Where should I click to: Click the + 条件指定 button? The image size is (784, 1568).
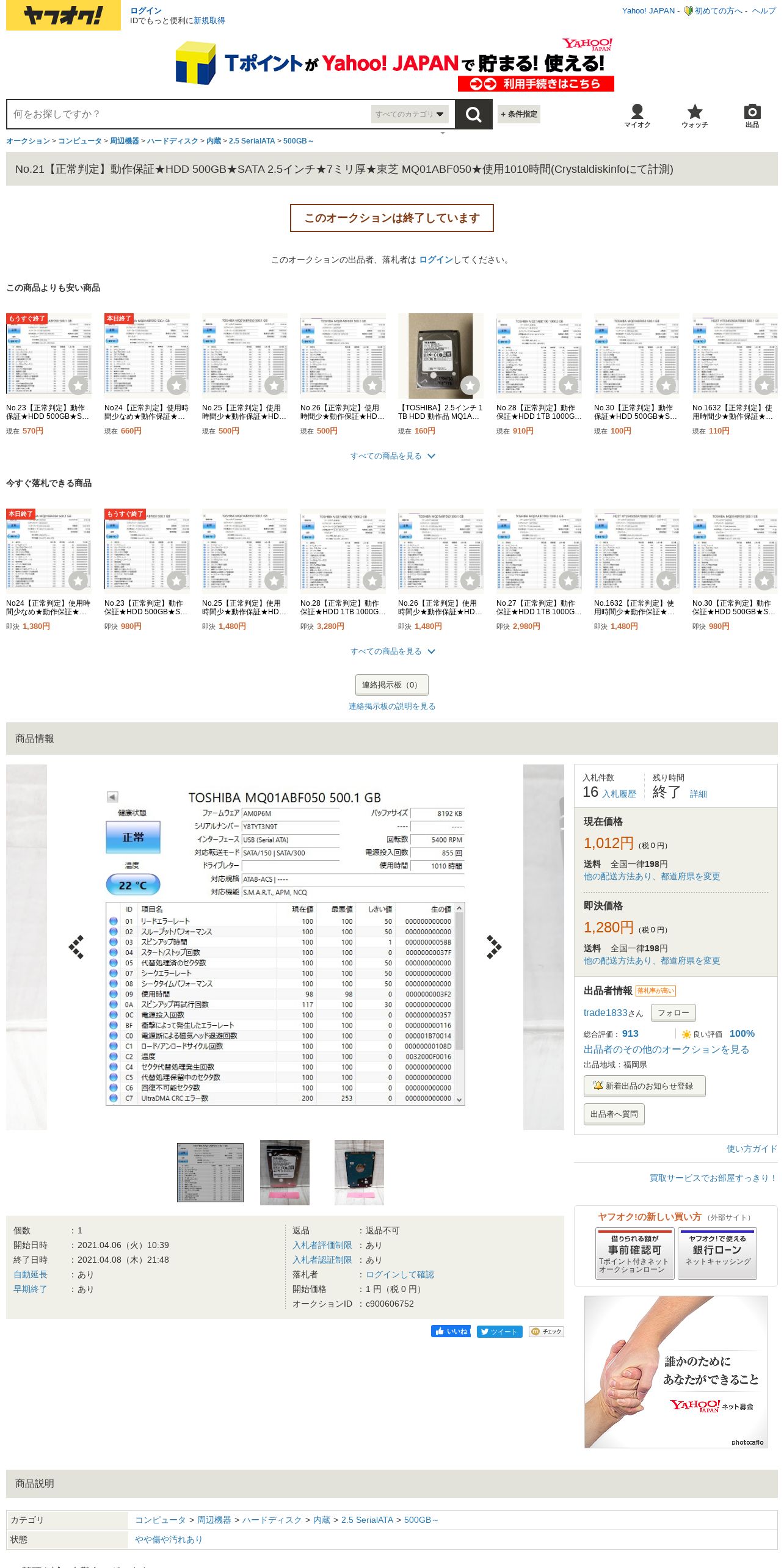click(x=519, y=114)
